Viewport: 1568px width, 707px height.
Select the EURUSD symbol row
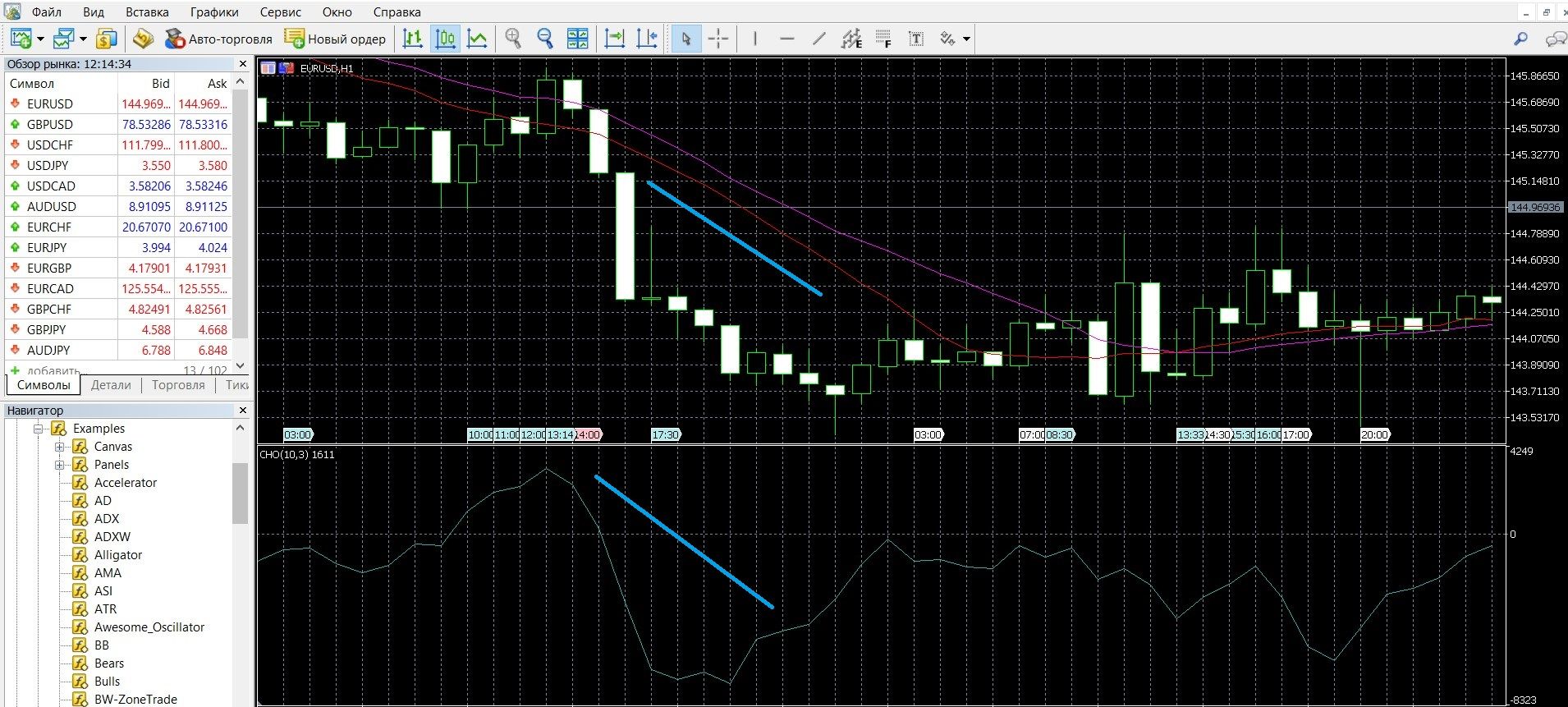click(x=118, y=104)
